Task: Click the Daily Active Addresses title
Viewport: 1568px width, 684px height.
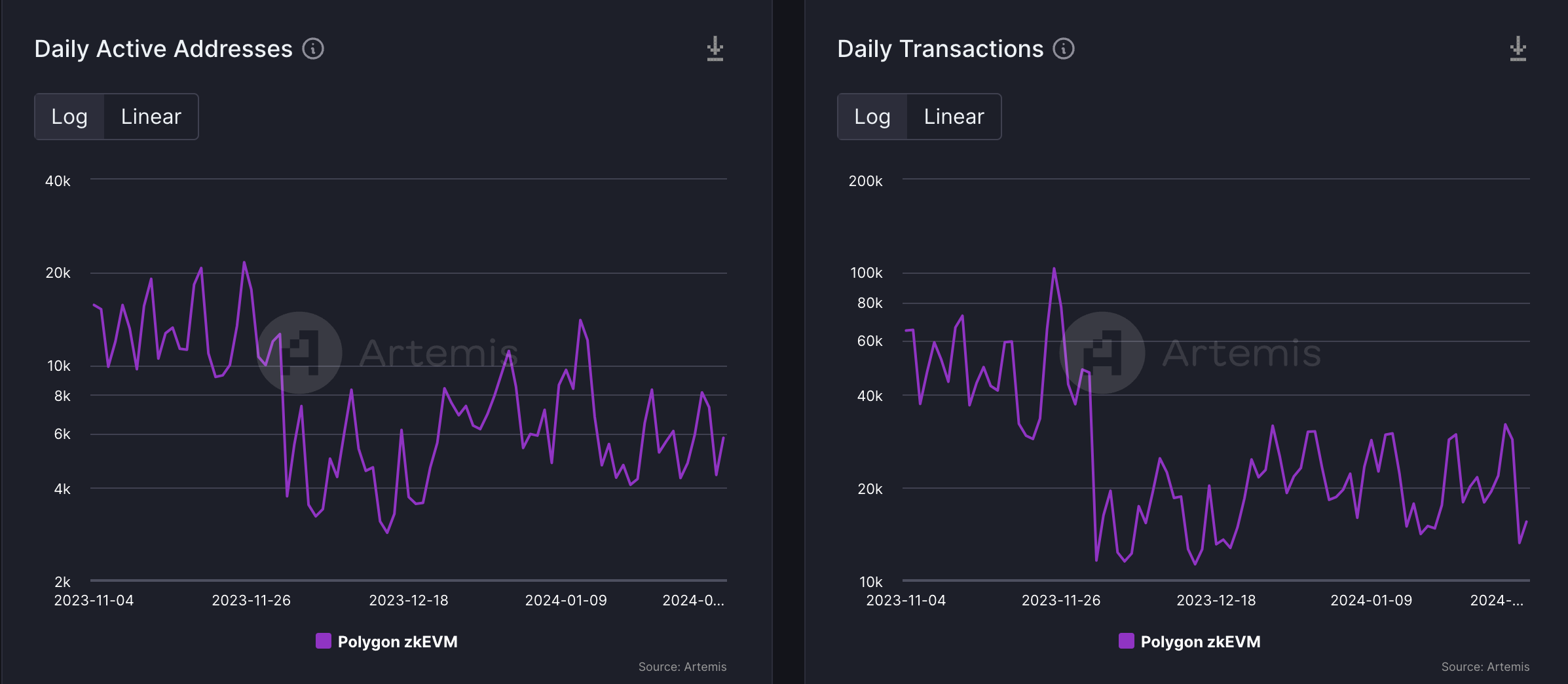Action: tap(163, 49)
